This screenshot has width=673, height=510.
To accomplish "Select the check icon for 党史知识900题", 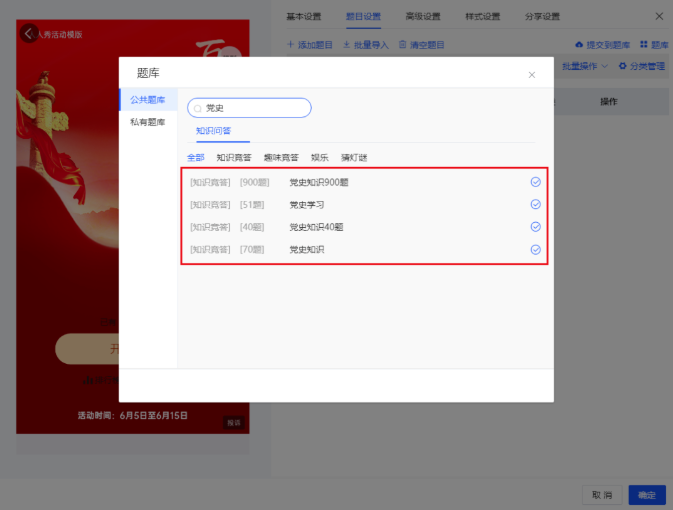I will (x=535, y=182).
